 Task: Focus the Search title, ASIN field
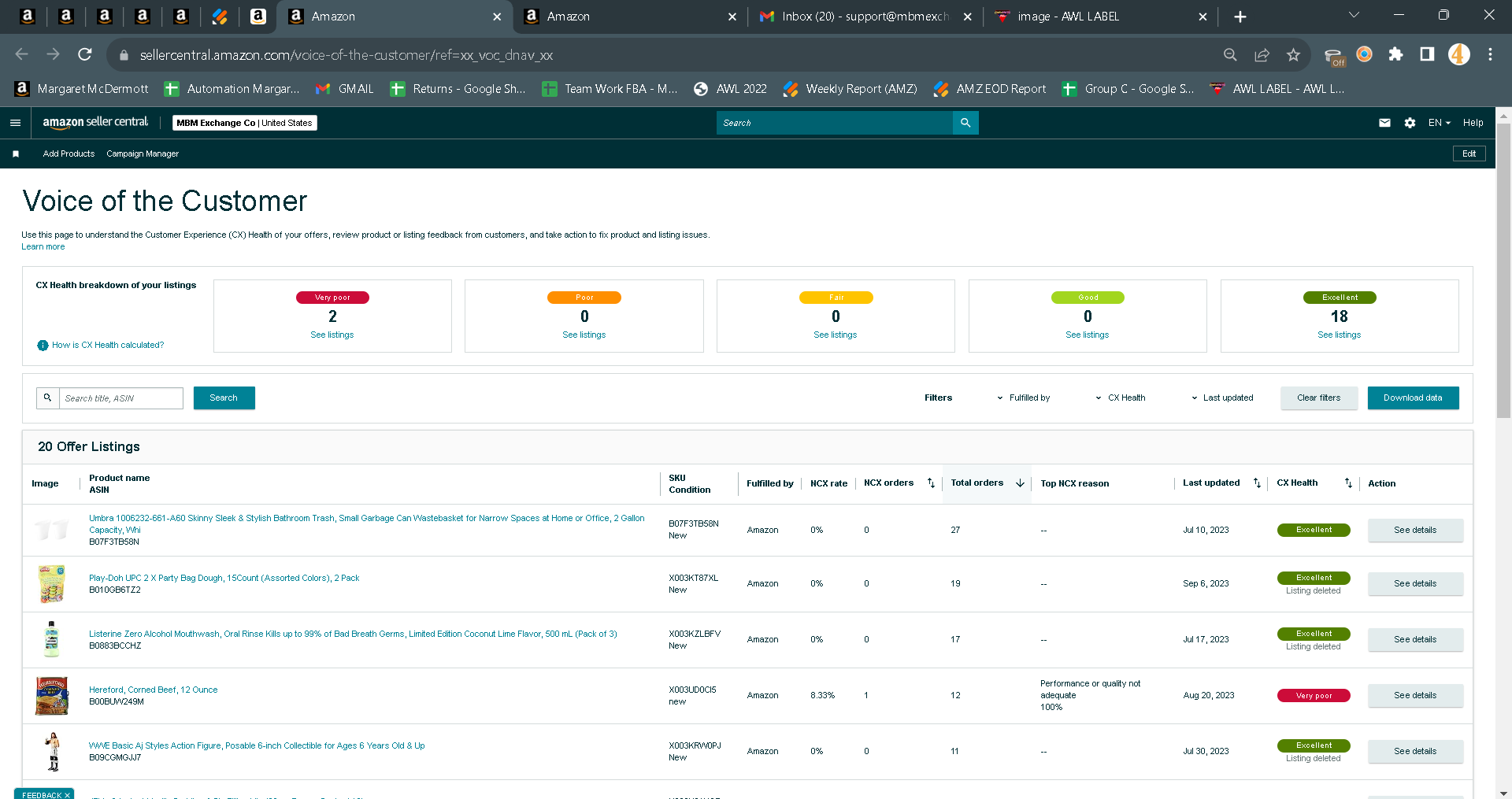(121, 398)
